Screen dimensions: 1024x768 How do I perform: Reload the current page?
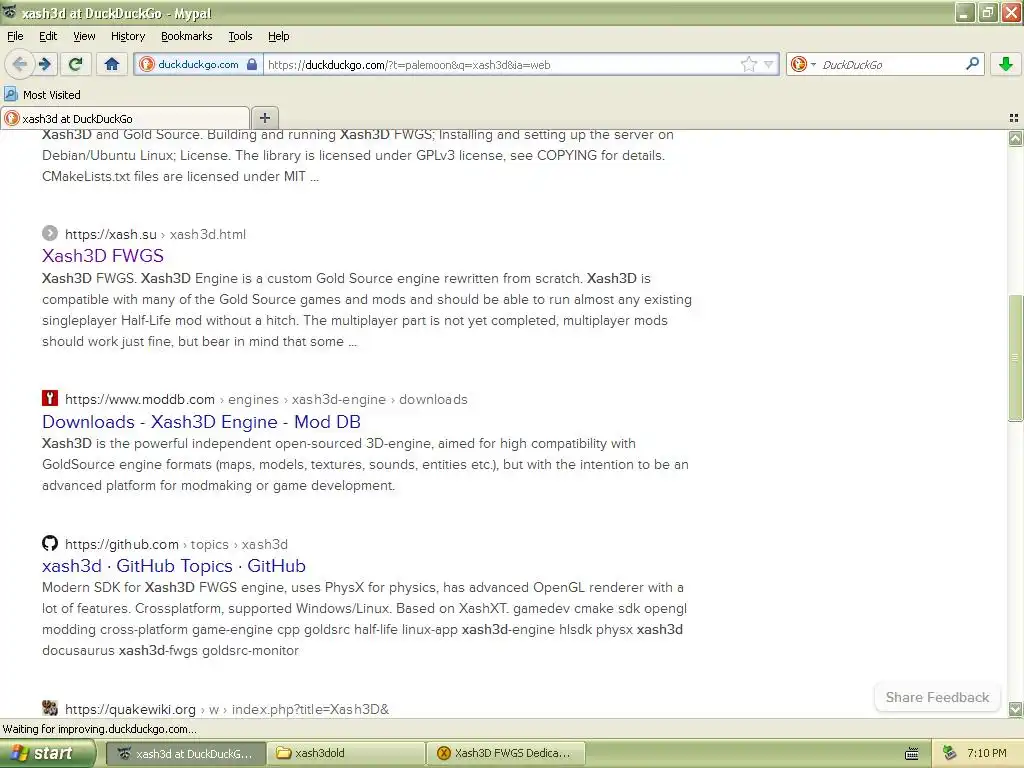pyautogui.click(x=76, y=64)
